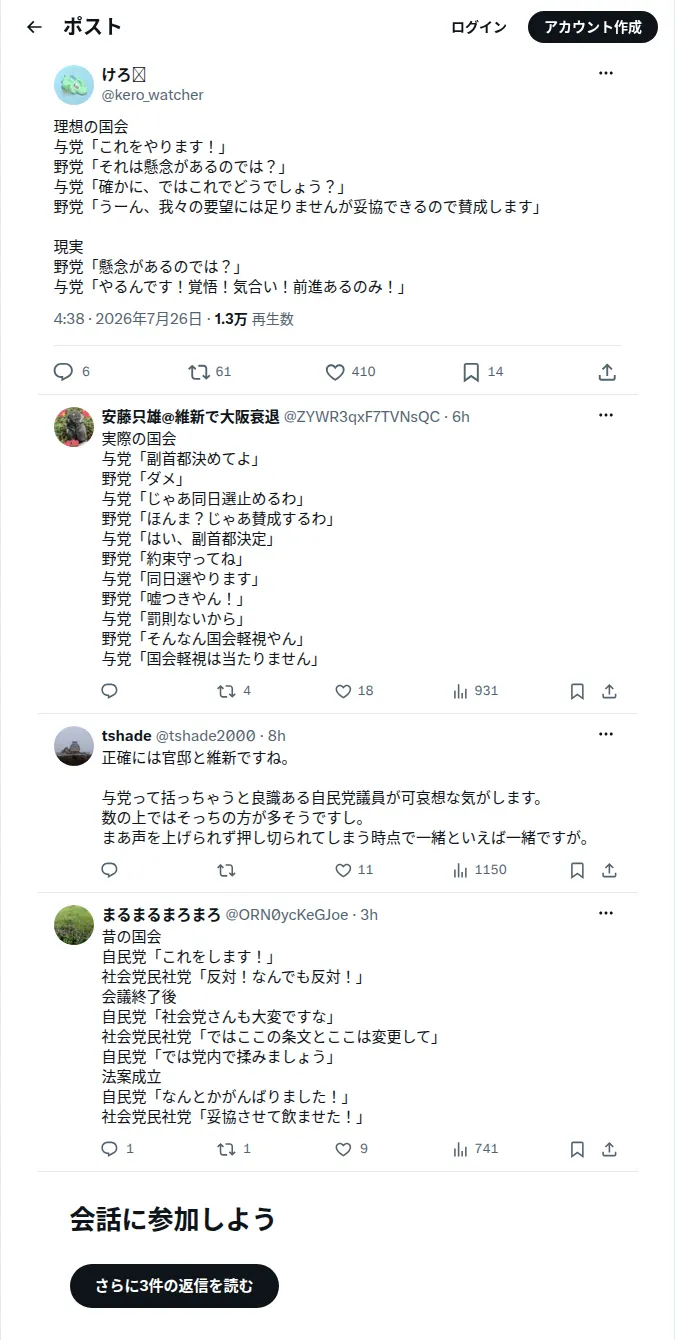Open the main post timestamp 4:38 link
This screenshot has width=675, height=1340.
70,319
